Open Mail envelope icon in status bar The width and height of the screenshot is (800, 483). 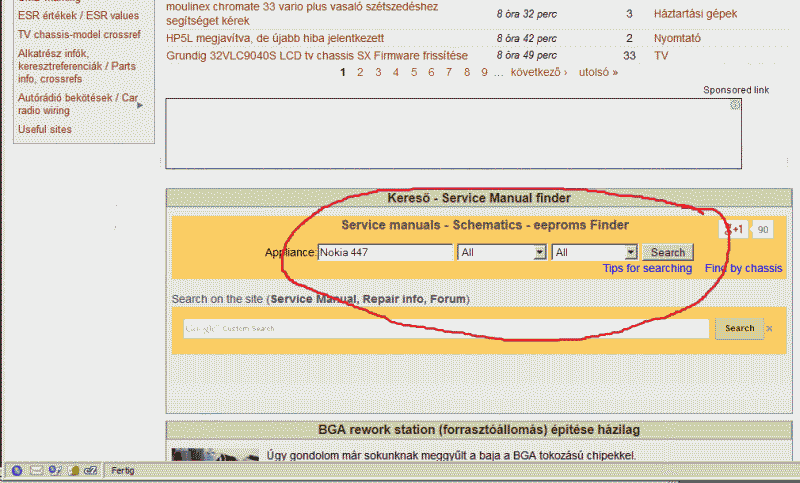[x=36, y=470]
